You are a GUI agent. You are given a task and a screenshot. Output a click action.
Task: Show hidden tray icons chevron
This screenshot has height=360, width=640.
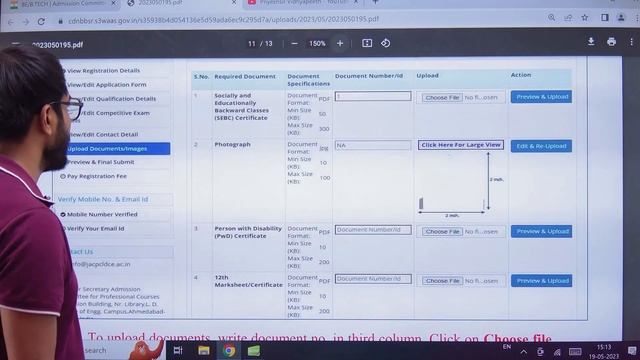pyautogui.click(x=523, y=351)
